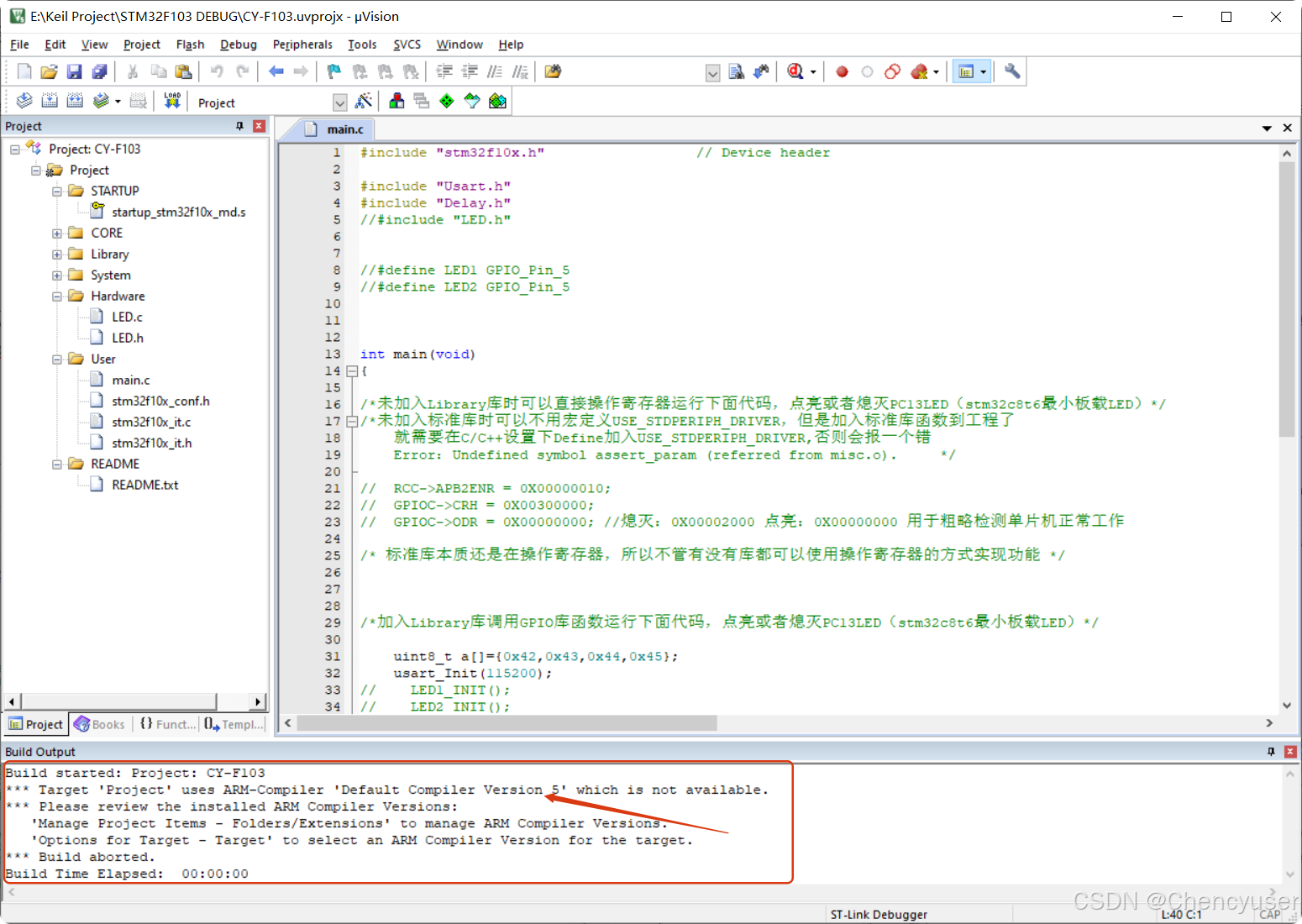The width and height of the screenshot is (1302, 924).
Task: Open Select Software Packs with the teal funnel icon
Action: point(472,102)
